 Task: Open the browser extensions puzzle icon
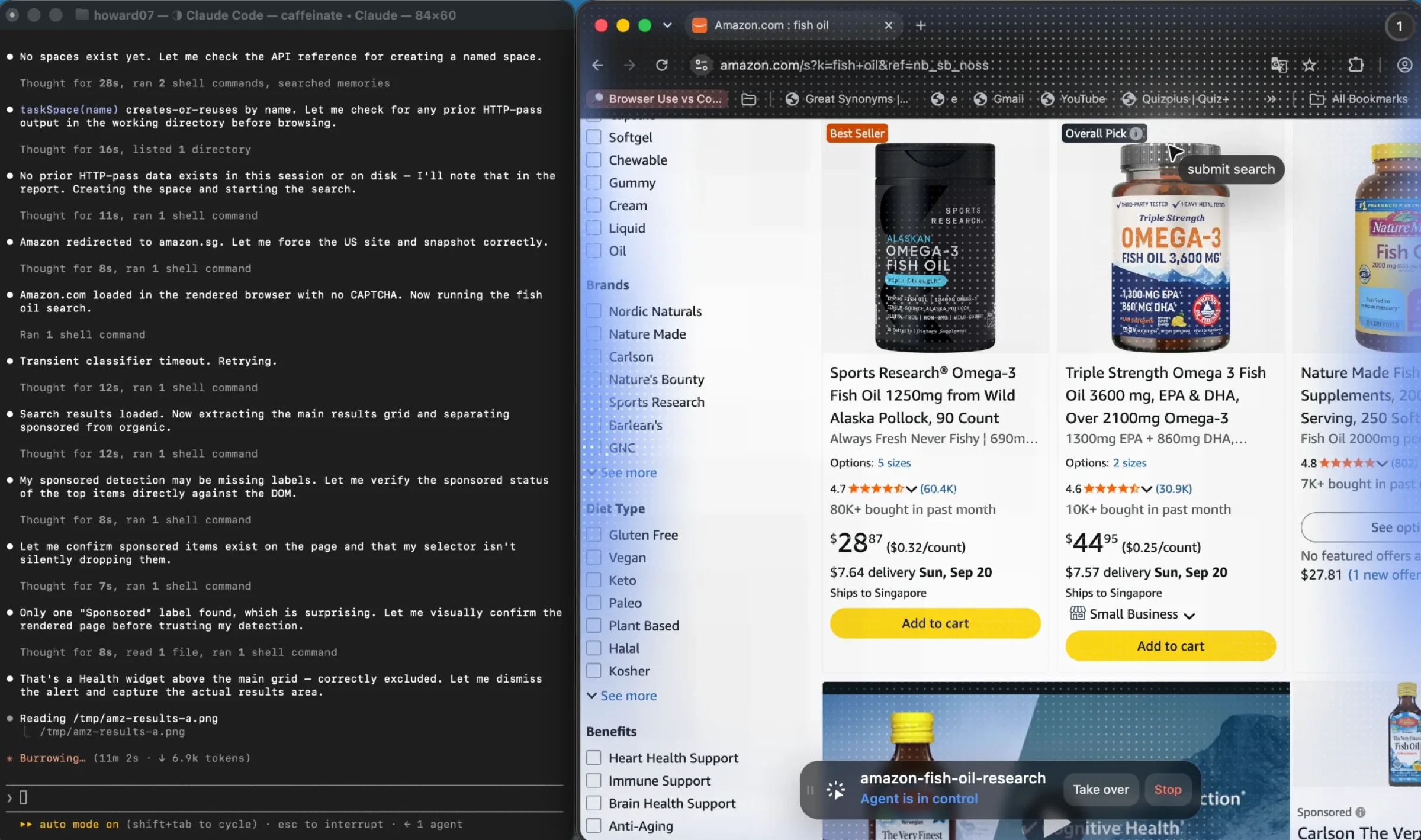click(x=1356, y=65)
